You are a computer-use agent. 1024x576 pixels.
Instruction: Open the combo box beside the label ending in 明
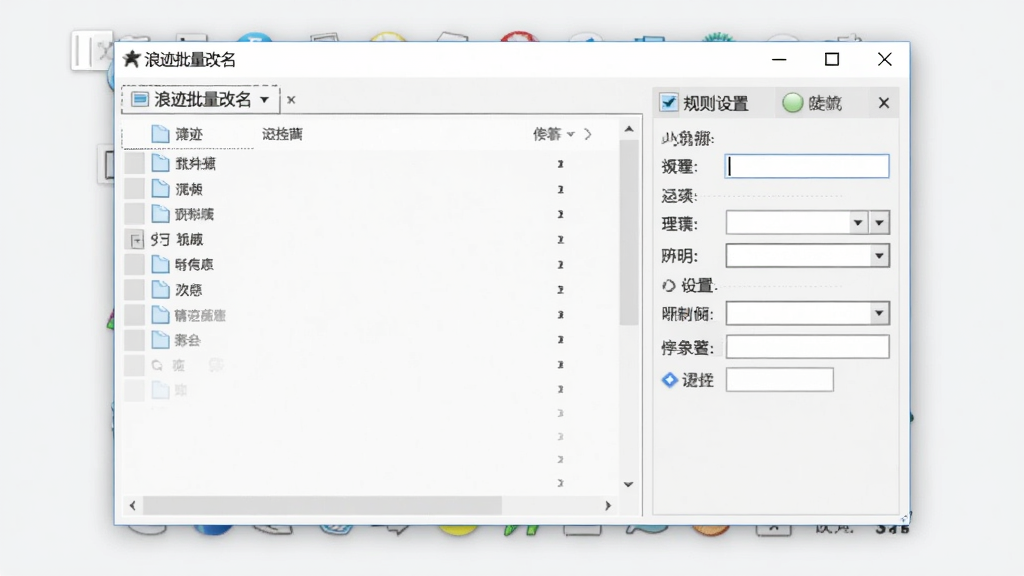807,255
